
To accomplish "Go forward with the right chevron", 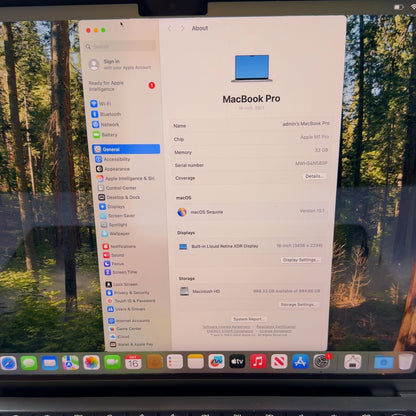I will (182, 28).
